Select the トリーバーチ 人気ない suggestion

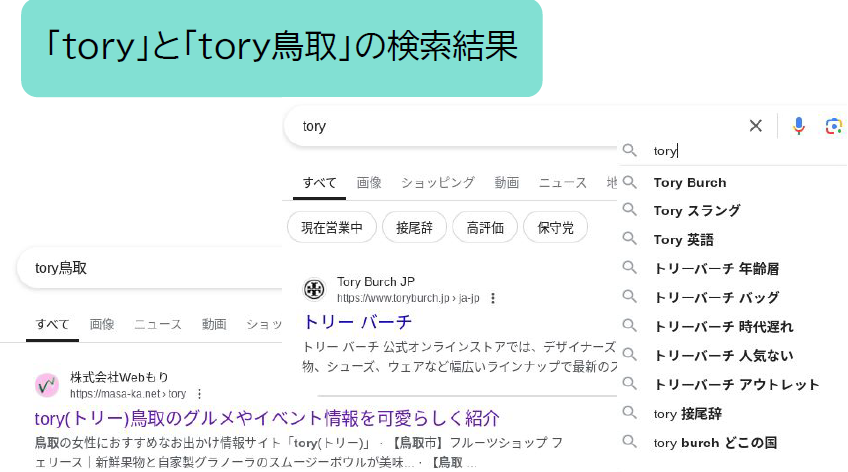point(724,356)
